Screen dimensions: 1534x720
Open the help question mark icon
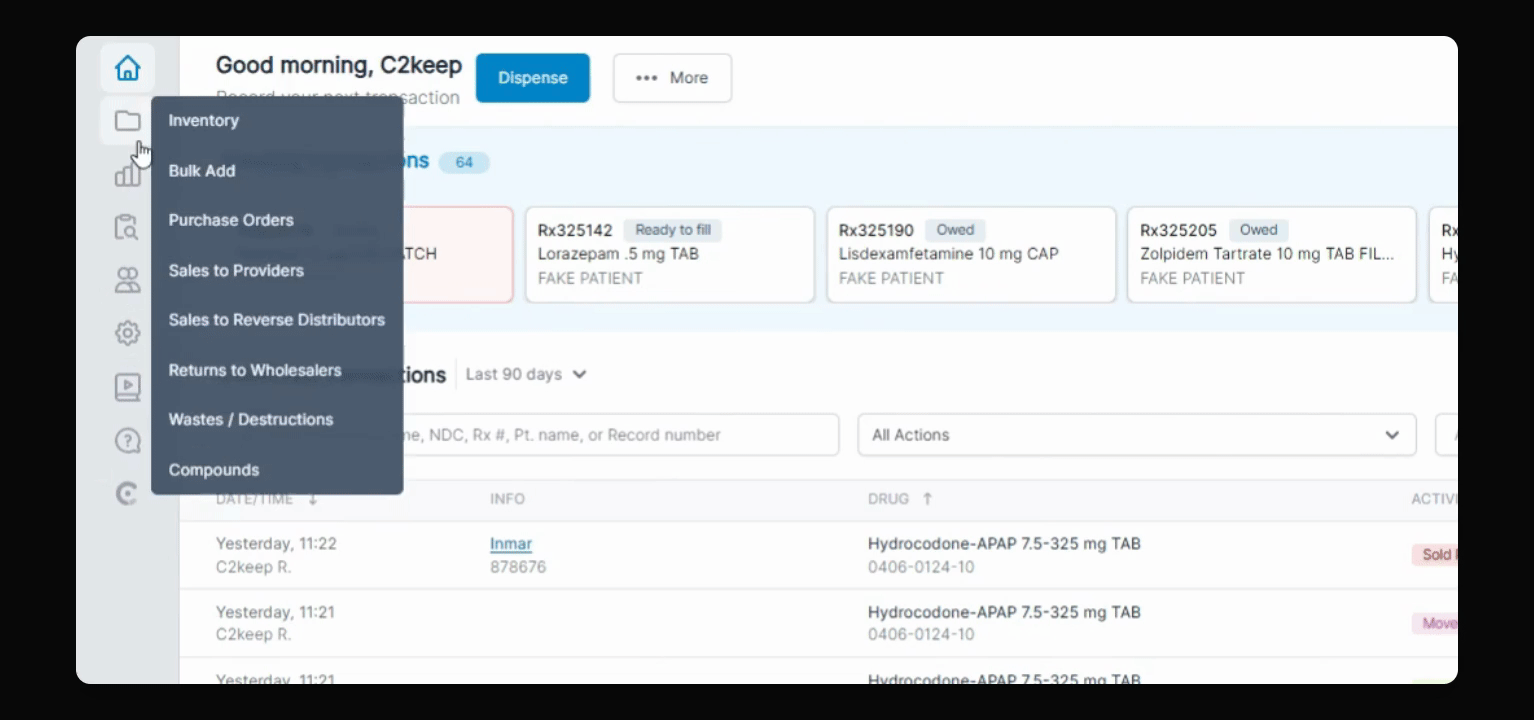click(x=127, y=440)
